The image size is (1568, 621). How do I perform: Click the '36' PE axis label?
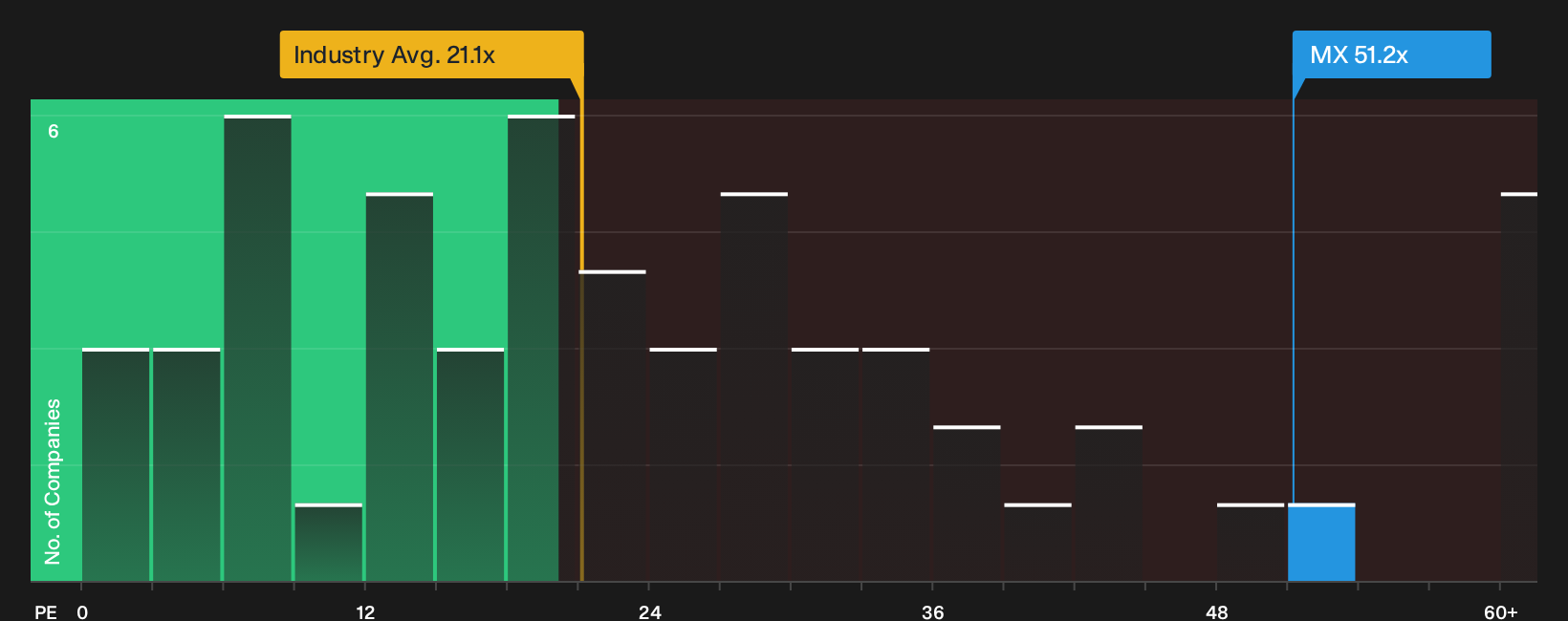tap(932, 611)
